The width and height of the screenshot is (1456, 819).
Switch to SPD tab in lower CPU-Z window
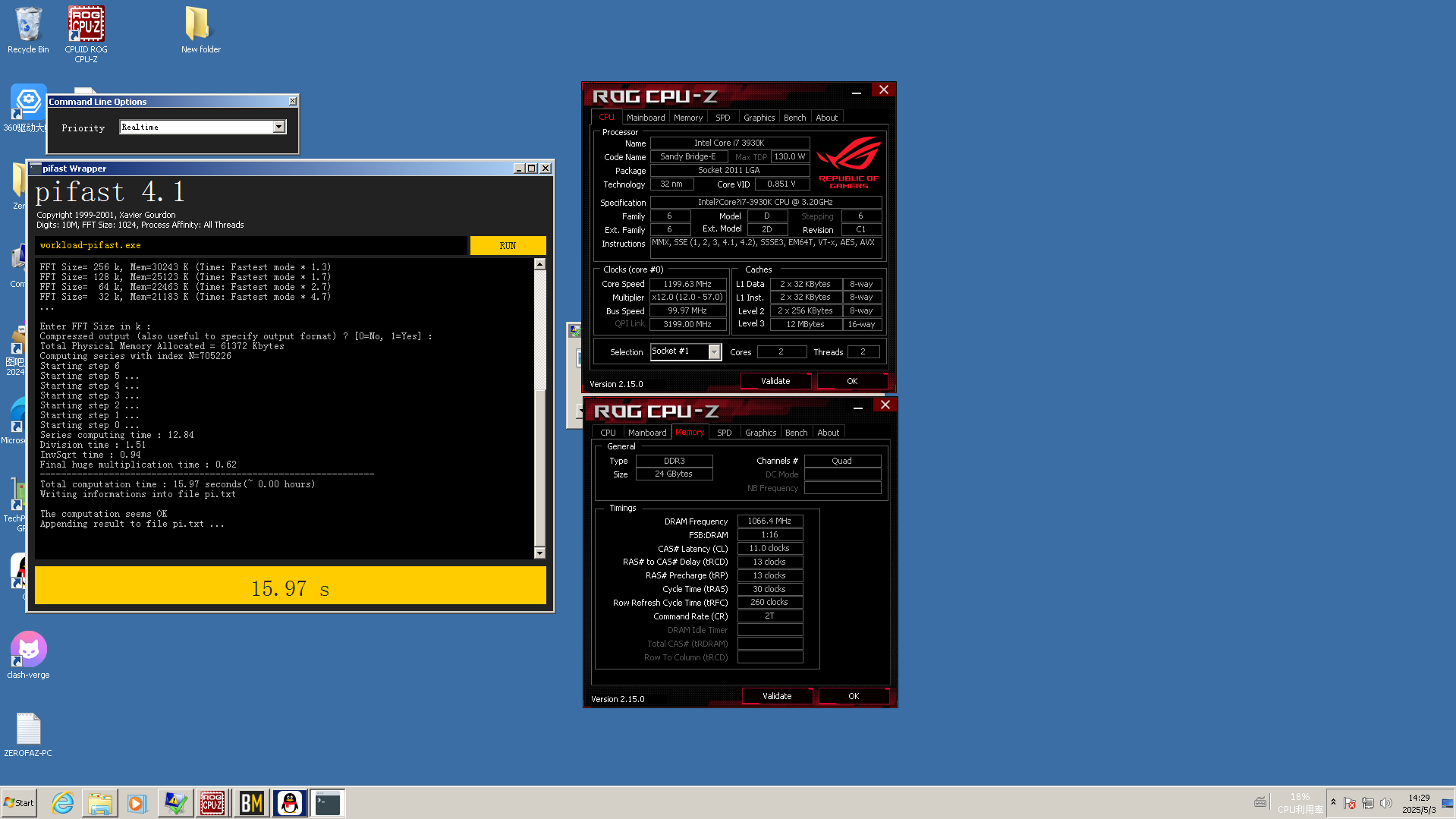(725, 433)
